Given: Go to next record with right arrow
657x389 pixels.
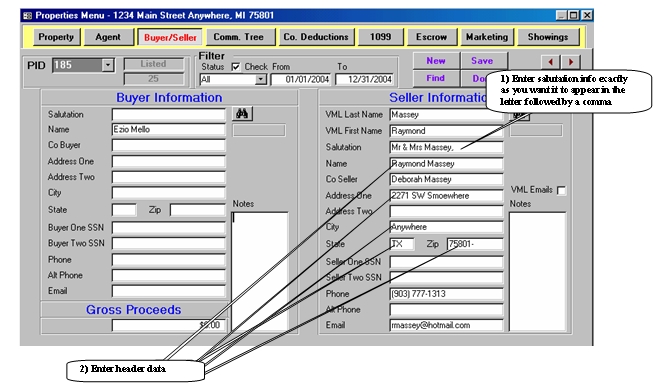Looking at the screenshot, I should [x=571, y=62].
